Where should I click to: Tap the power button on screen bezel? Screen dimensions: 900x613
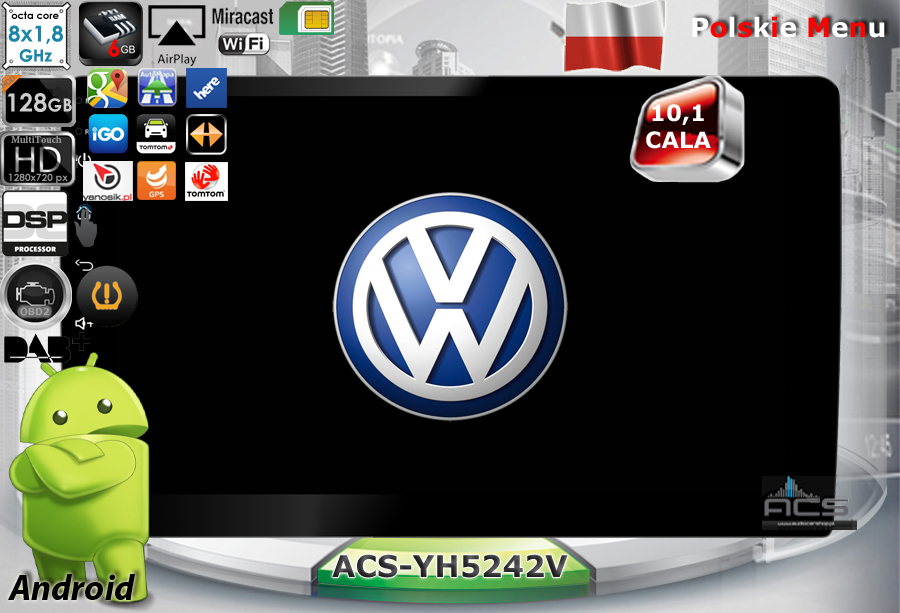[84, 160]
